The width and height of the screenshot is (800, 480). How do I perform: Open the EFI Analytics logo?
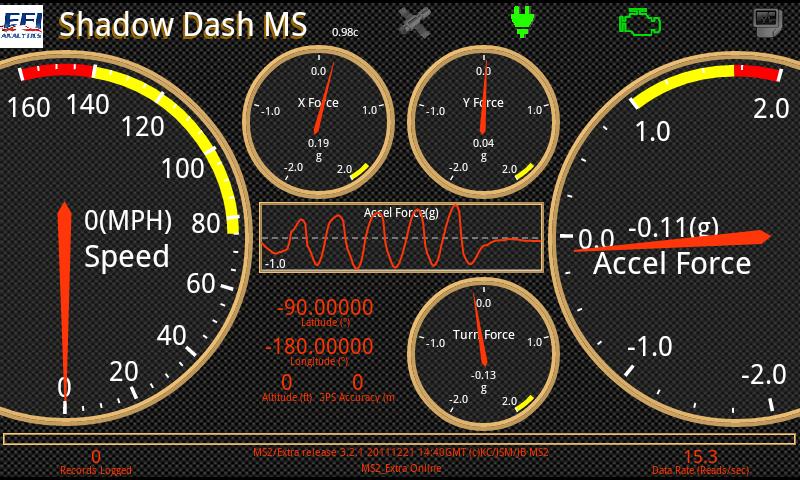click(21, 26)
